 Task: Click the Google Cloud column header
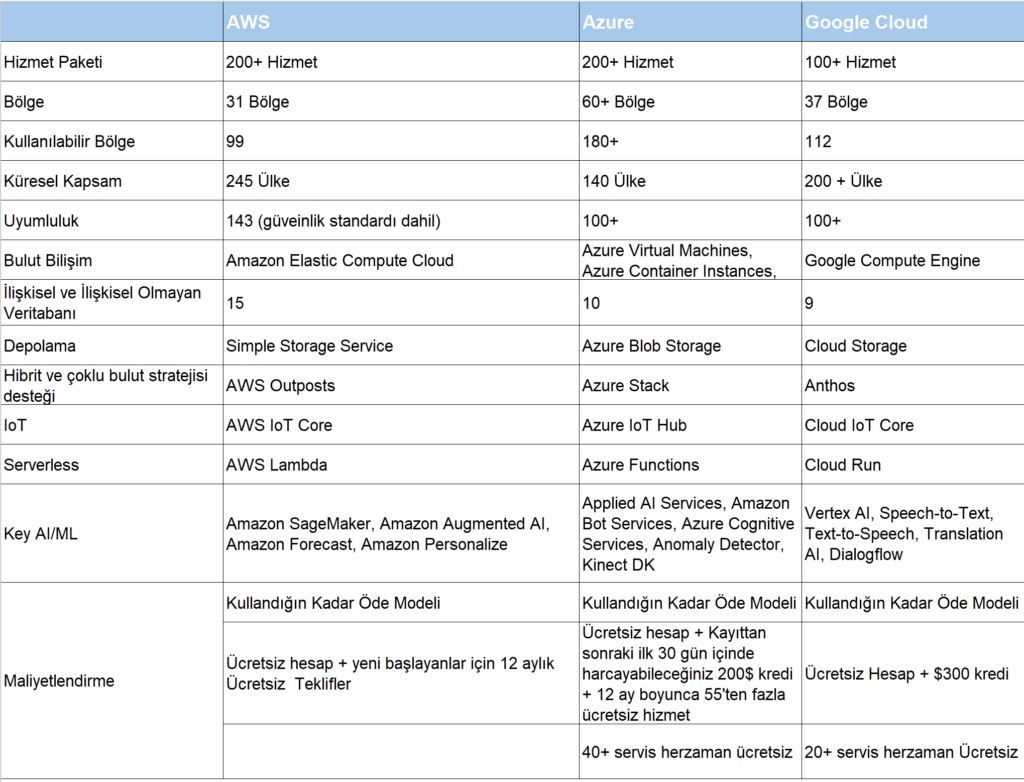coord(912,22)
